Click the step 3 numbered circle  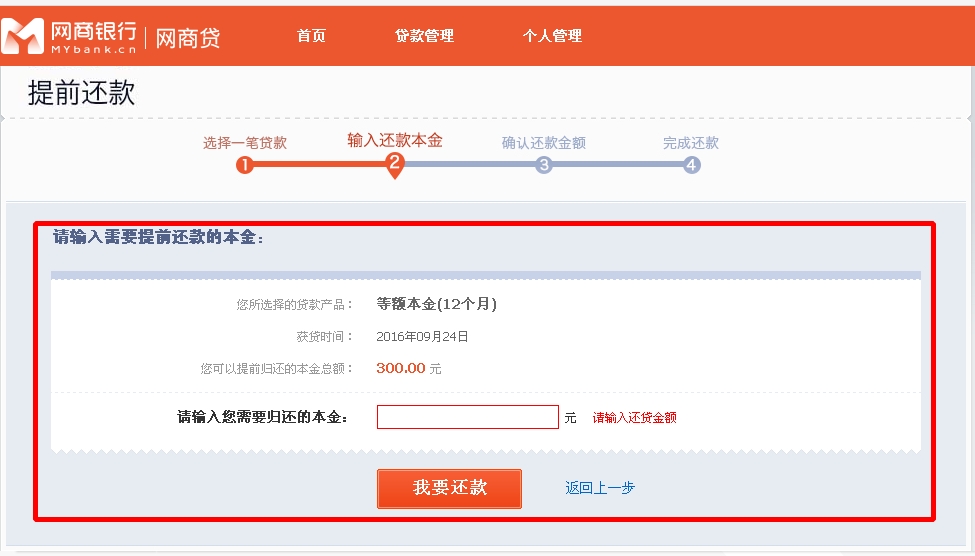click(x=544, y=165)
